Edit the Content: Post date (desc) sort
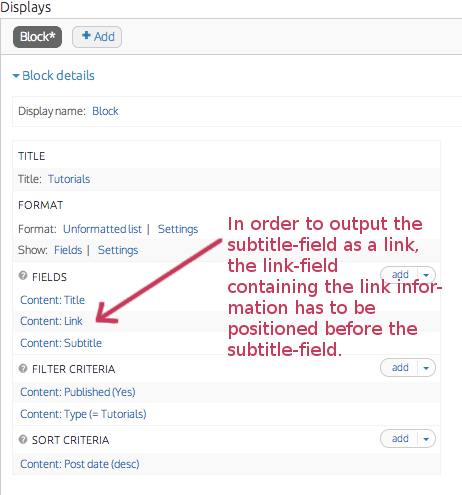Viewport: 462px width, 495px height. (x=80, y=464)
